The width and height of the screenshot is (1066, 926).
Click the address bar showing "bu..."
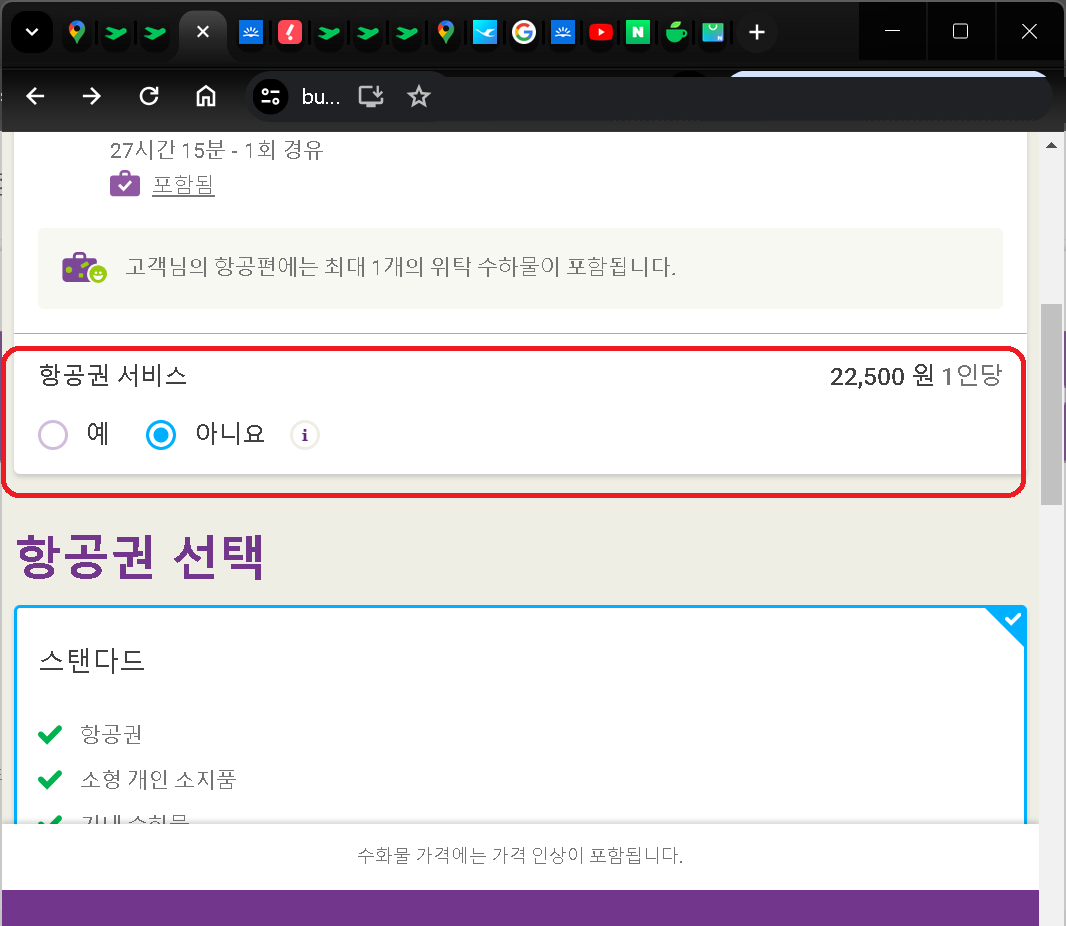point(321,97)
